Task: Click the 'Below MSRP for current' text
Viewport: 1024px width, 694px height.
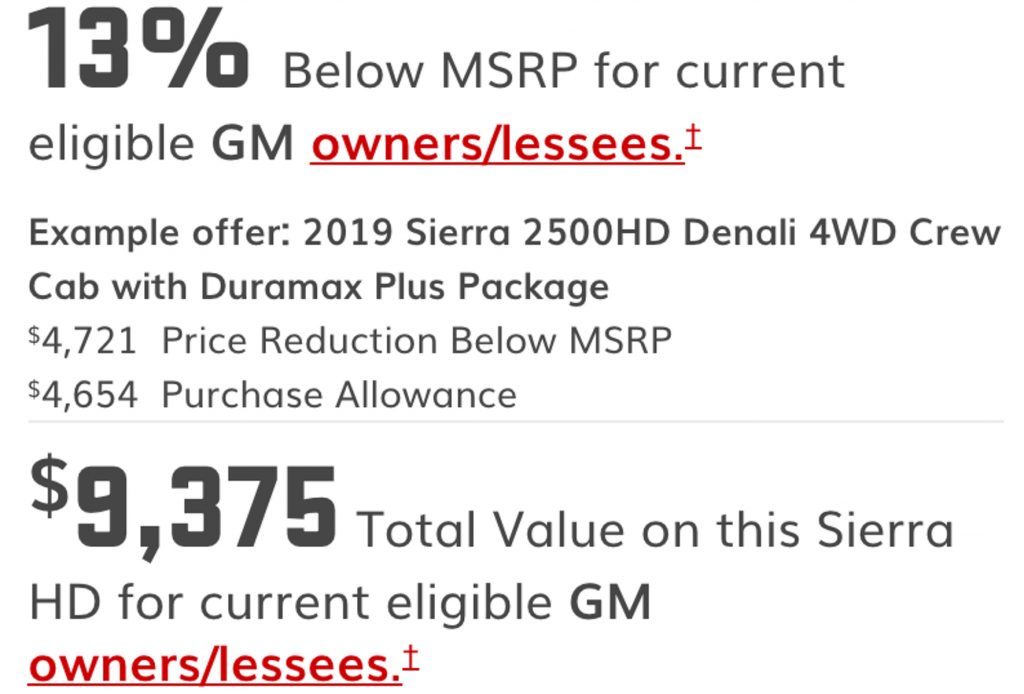Action: tap(564, 70)
